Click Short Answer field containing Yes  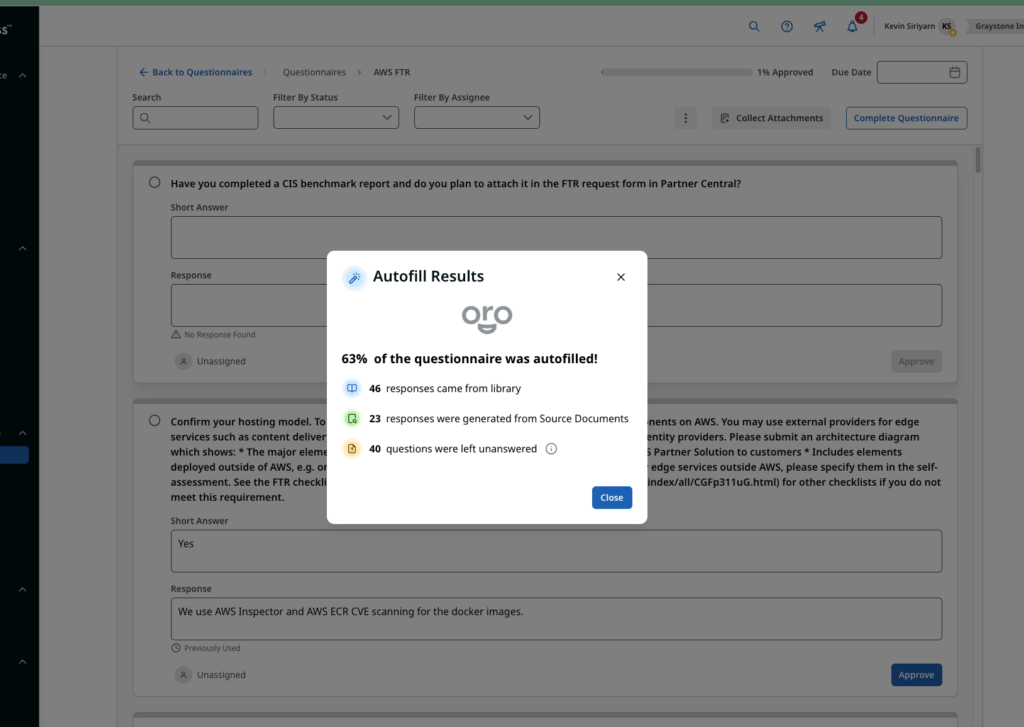(x=556, y=551)
